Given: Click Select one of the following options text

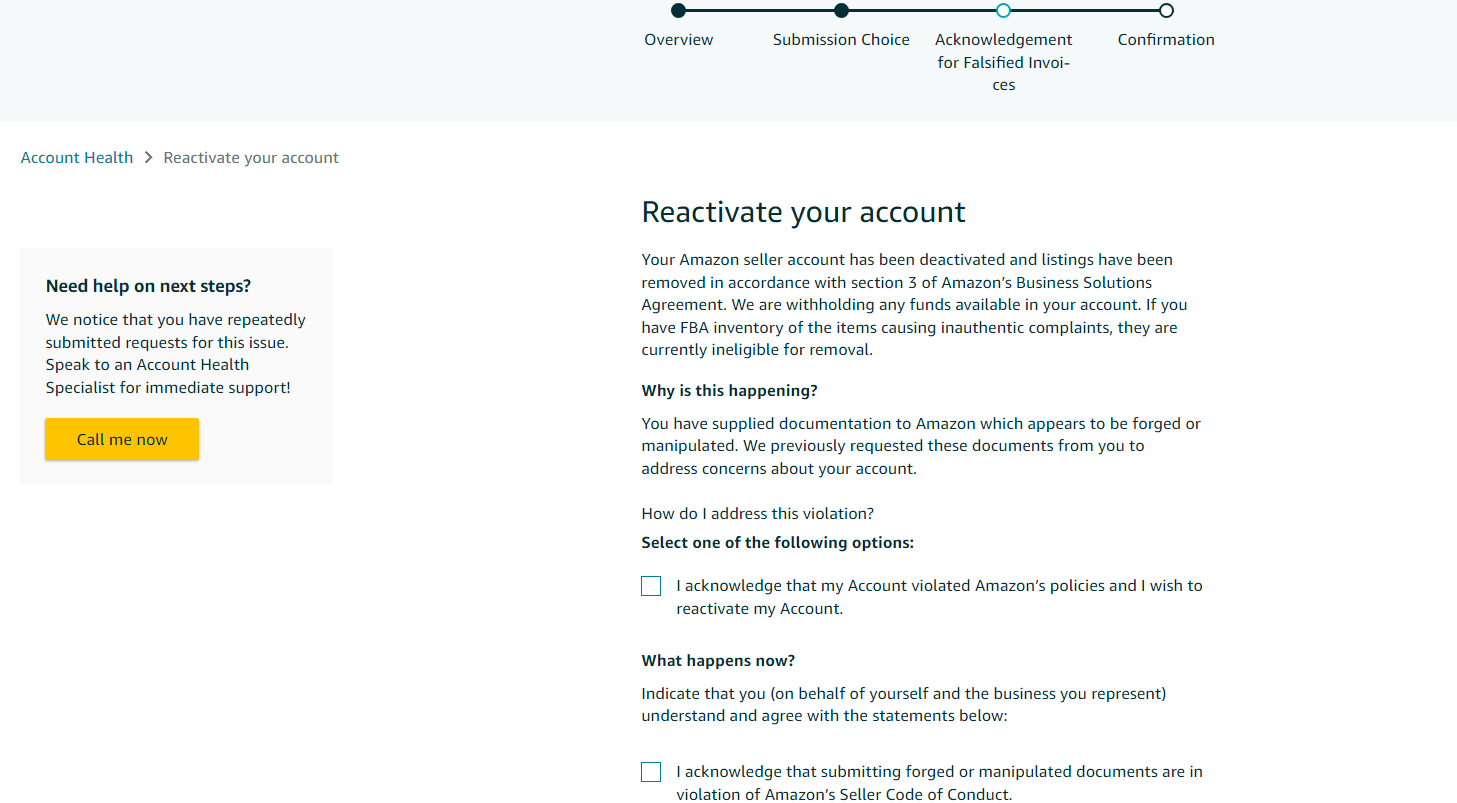Looking at the screenshot, I should pos(778,543).
